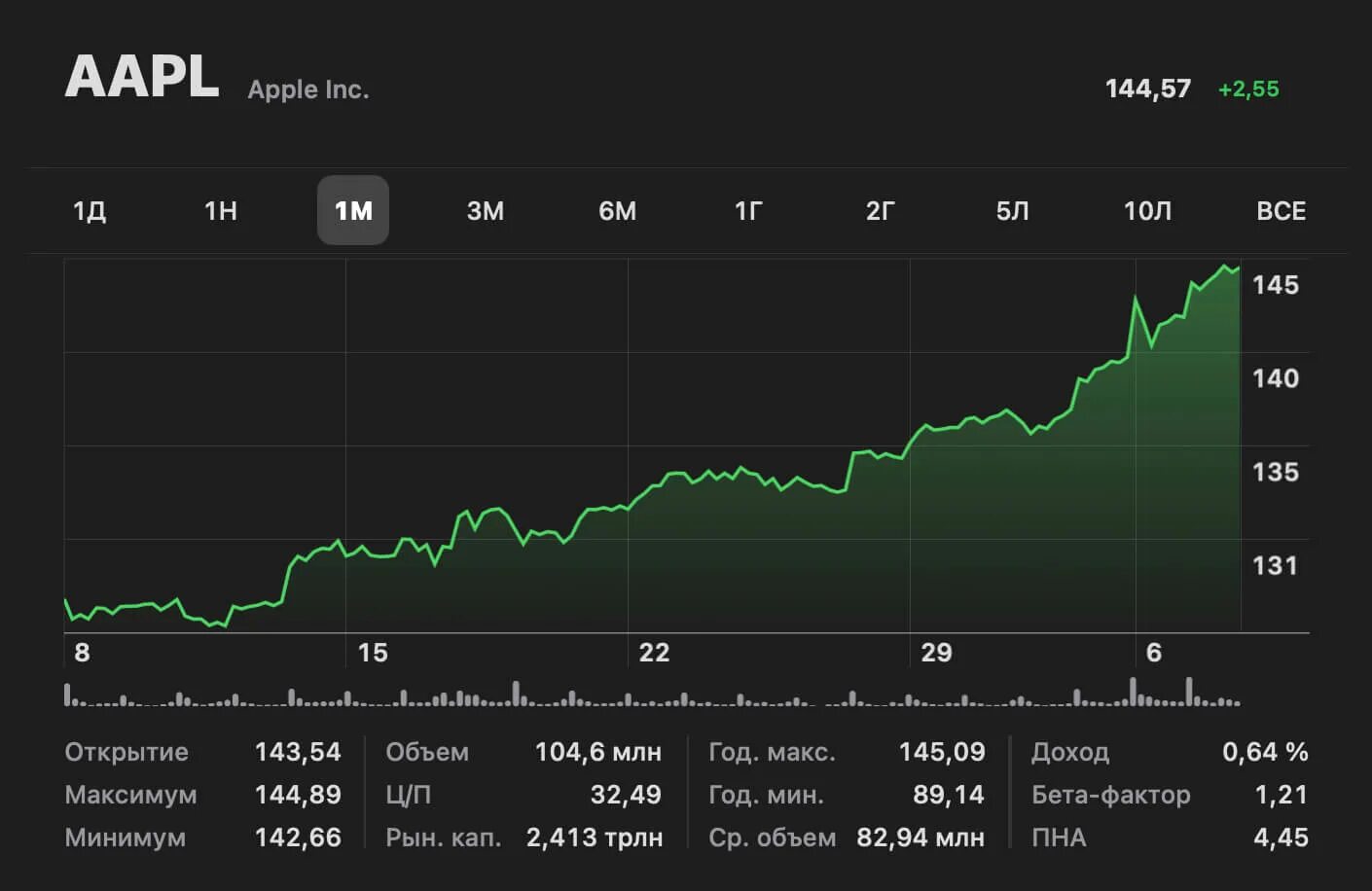Screen dimensions: 1372x891
Task: Click the 145 price axis label
Action: 1276,285
